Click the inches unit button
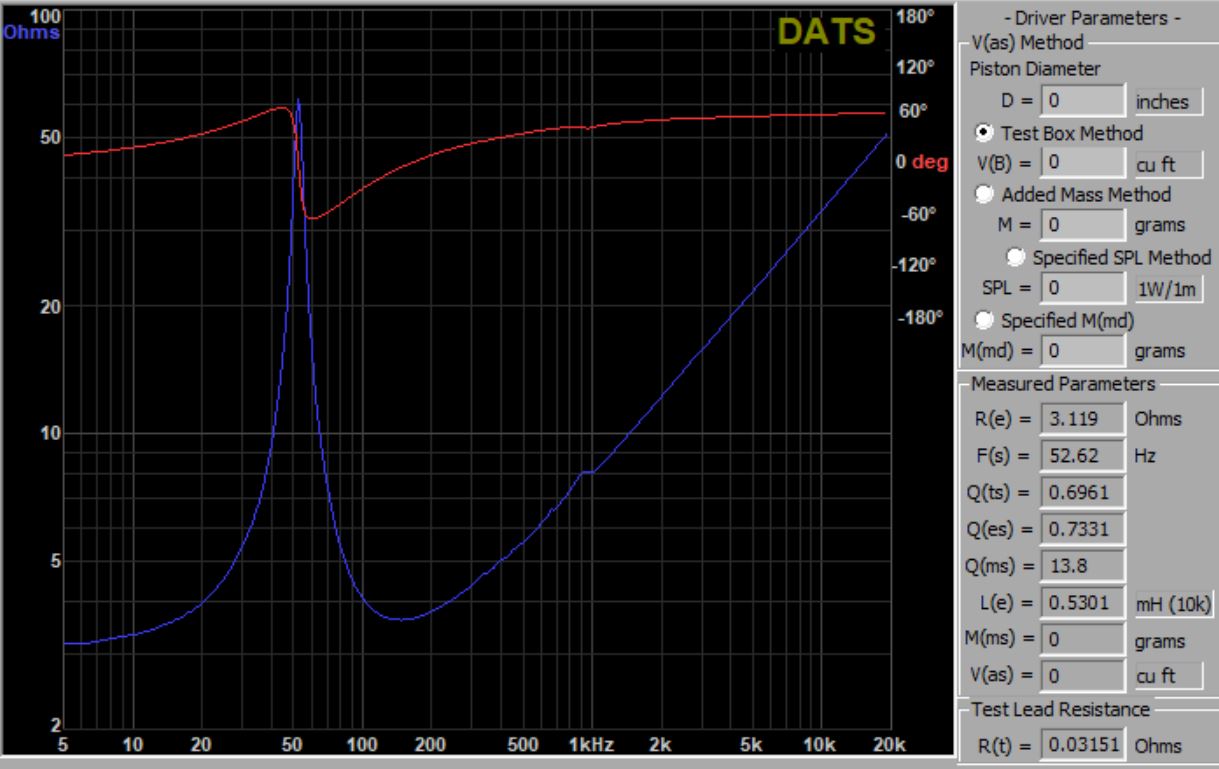Viewport: 1219px width, 769px height. (x=1168, y=101)
